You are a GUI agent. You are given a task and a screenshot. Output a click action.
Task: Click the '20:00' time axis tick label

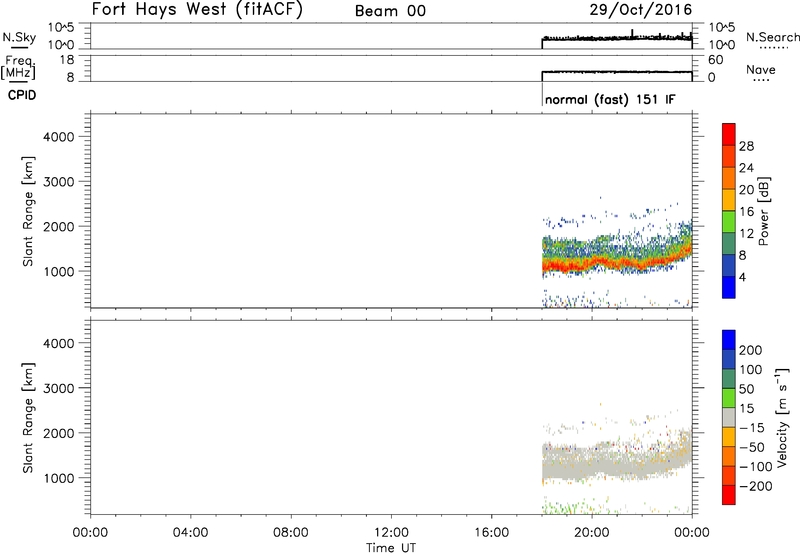[x=592, y=533]
